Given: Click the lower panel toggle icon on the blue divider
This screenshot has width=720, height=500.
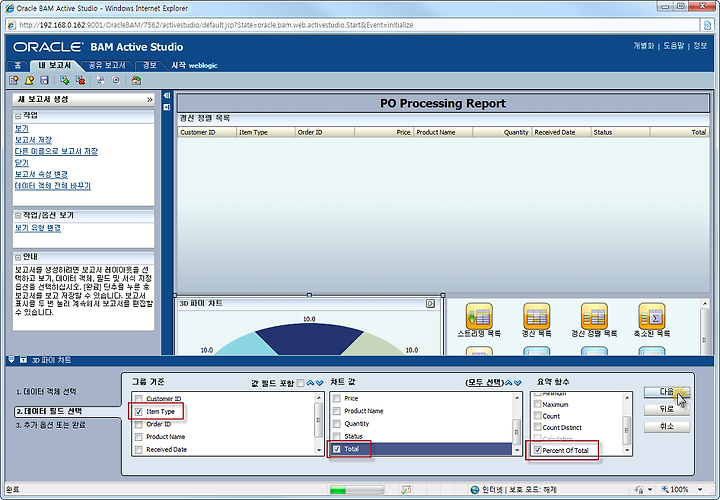Looking at the screenshot, I should [167, 107].
